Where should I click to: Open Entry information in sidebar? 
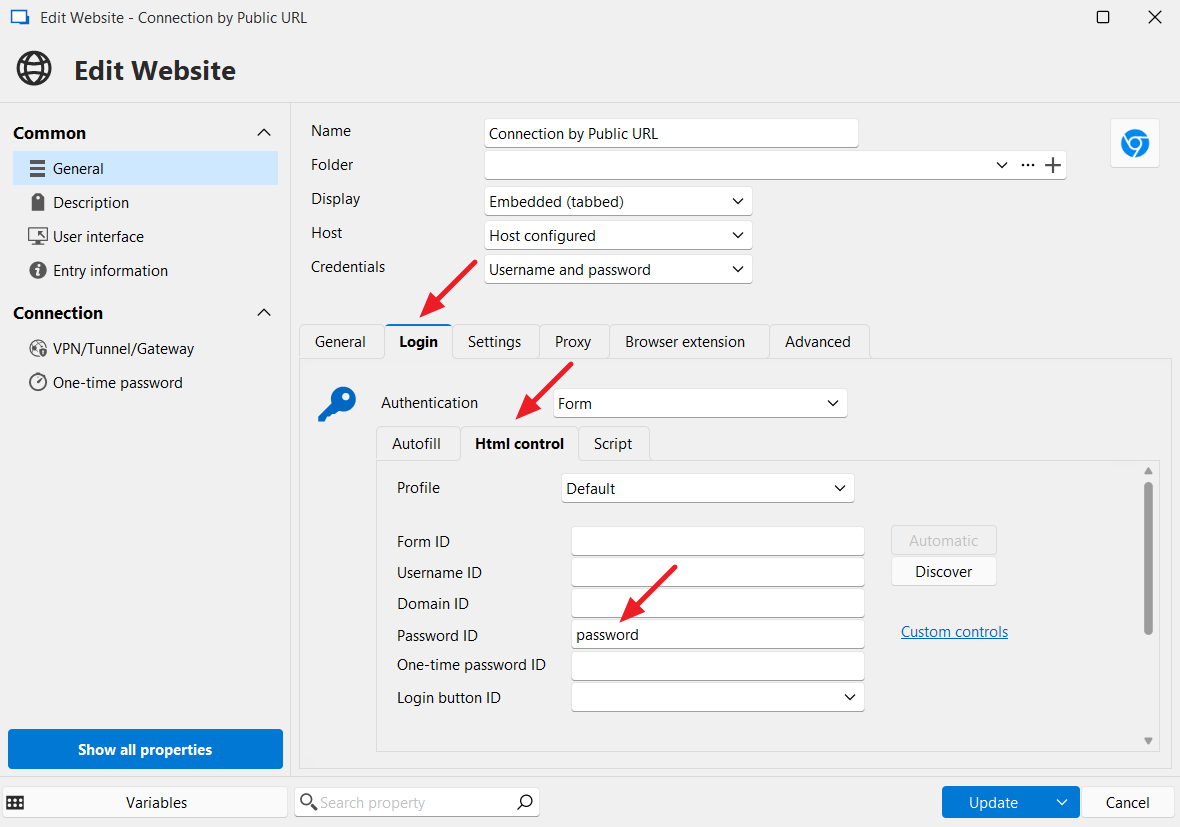coord(110,271)
